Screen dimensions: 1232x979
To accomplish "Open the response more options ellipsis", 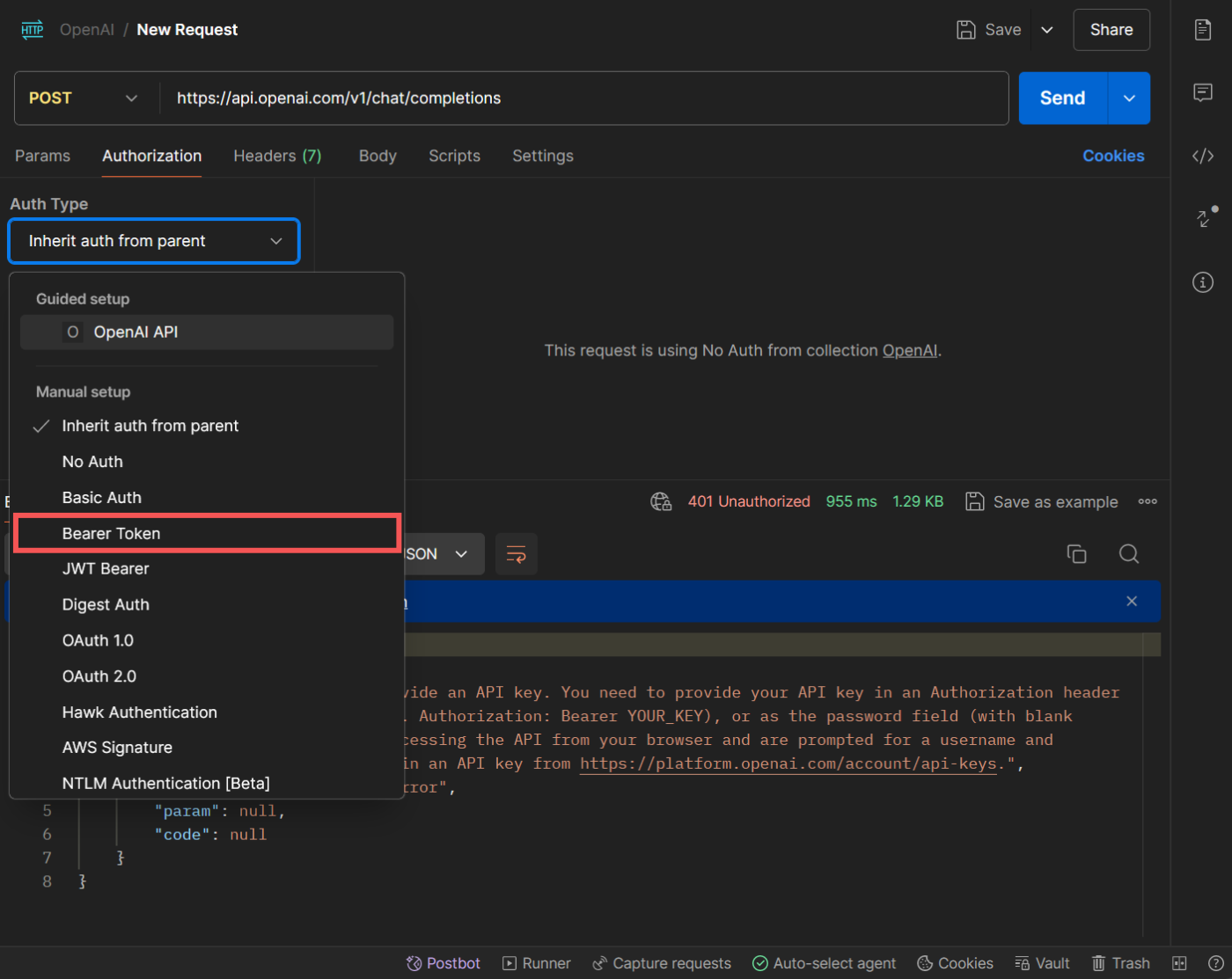I will coord(1148,501).
